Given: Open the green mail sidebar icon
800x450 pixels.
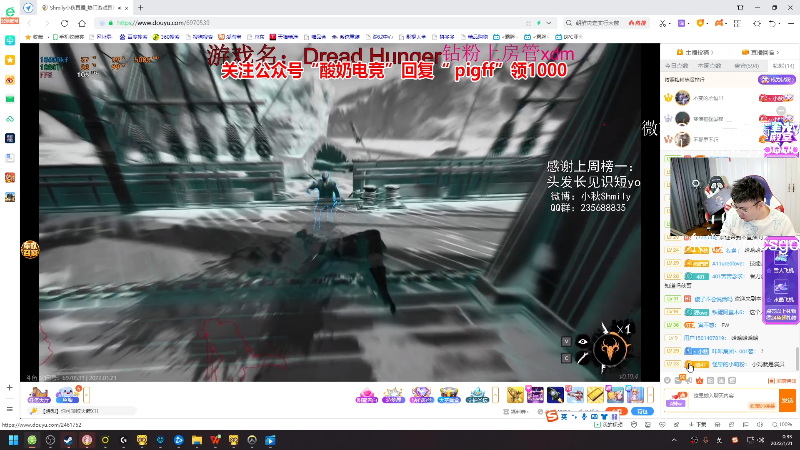Looking at the screenshot, I should pyautogui.click(x=10, y=99).
